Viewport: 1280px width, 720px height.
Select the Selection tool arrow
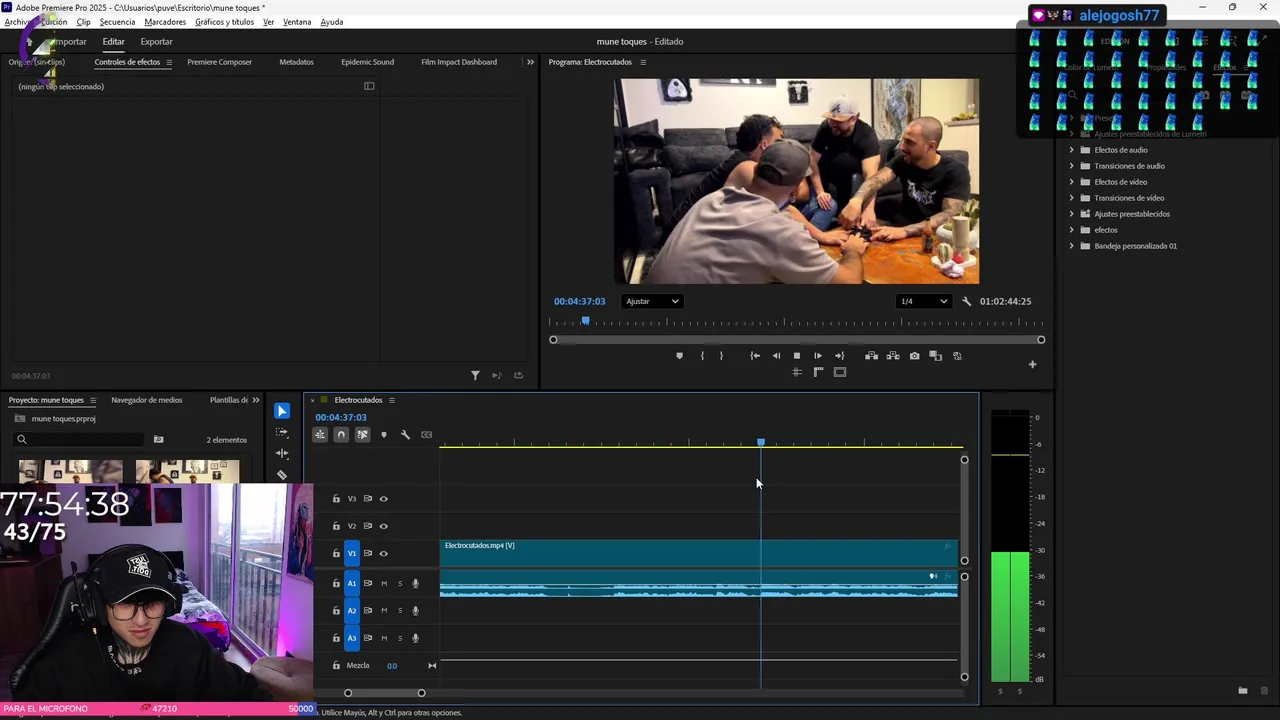coord(282,411)
